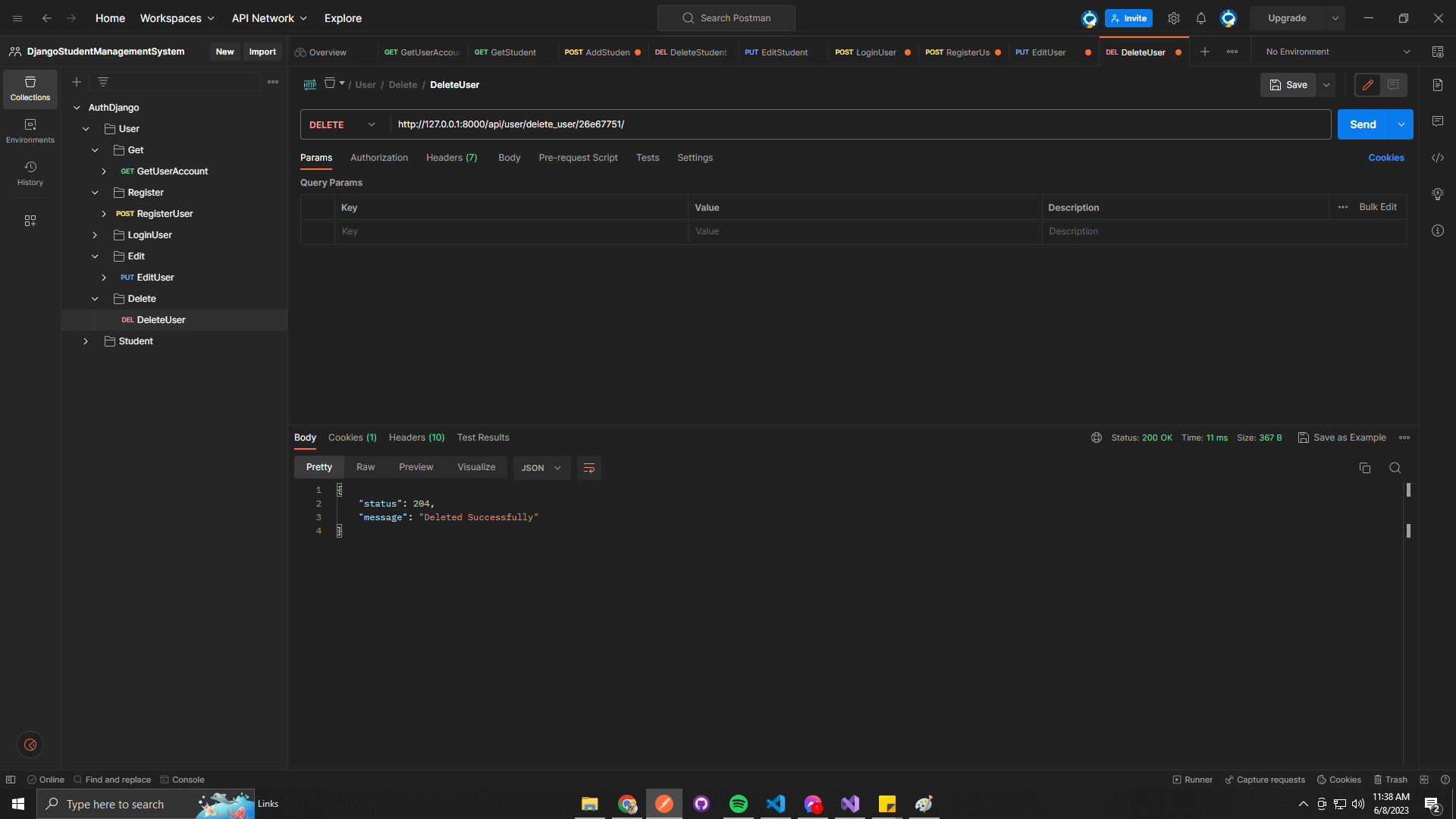Open the Postman Console
Image resolution: width=1456 pixels, height=819 pixels.
pyautogui.click(x=183, y=779)
